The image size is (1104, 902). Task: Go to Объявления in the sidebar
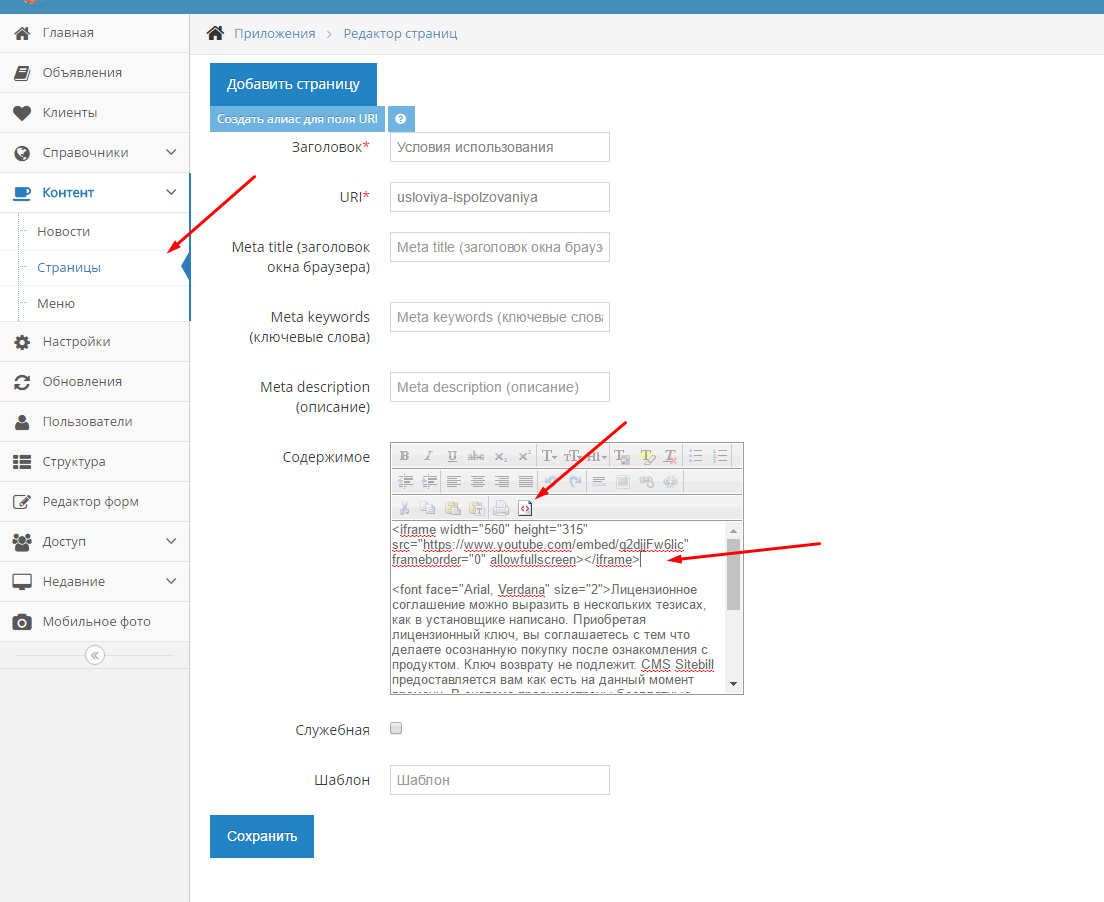(x=94, y=73)
